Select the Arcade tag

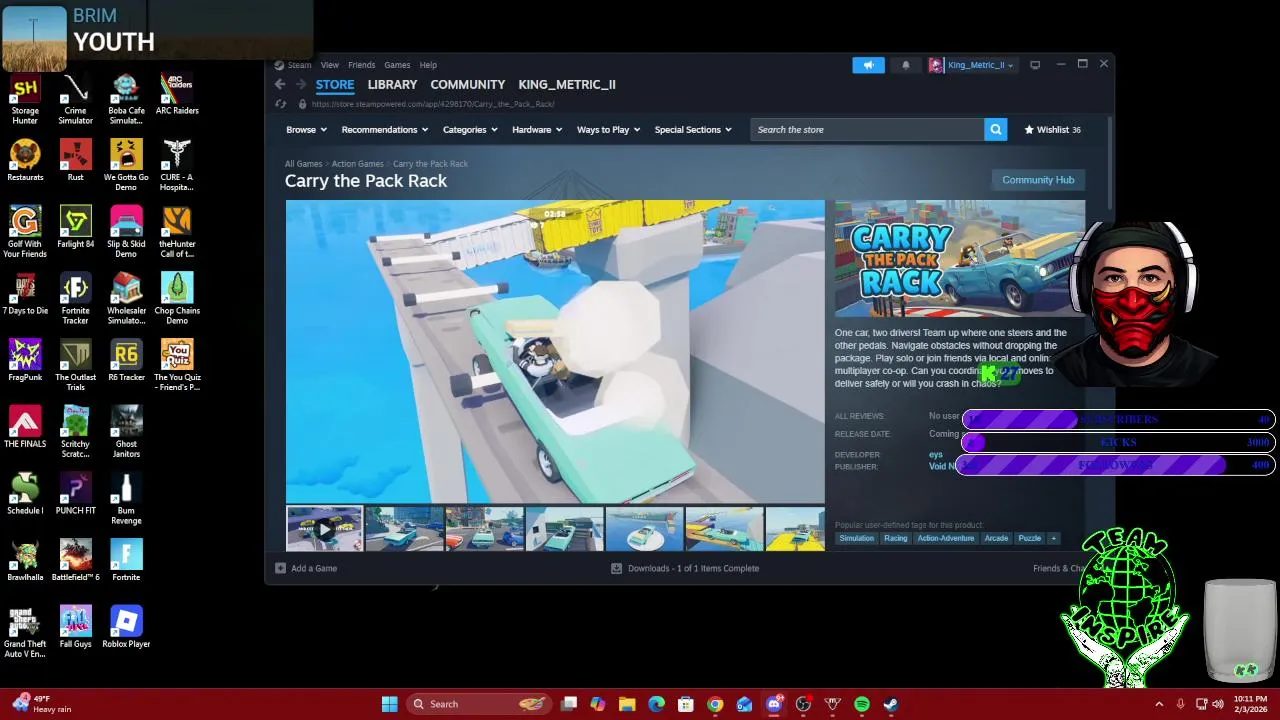[996, 538]
